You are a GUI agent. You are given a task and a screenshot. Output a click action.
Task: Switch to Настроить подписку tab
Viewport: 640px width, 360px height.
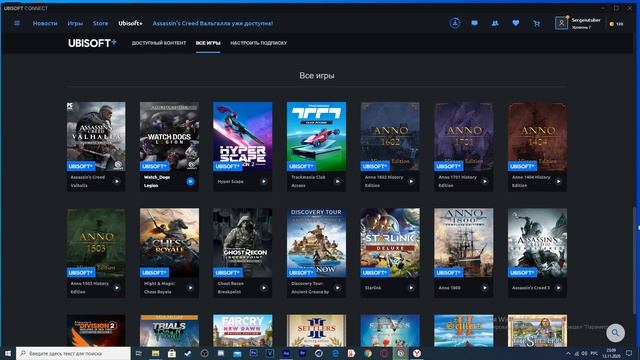259,43
